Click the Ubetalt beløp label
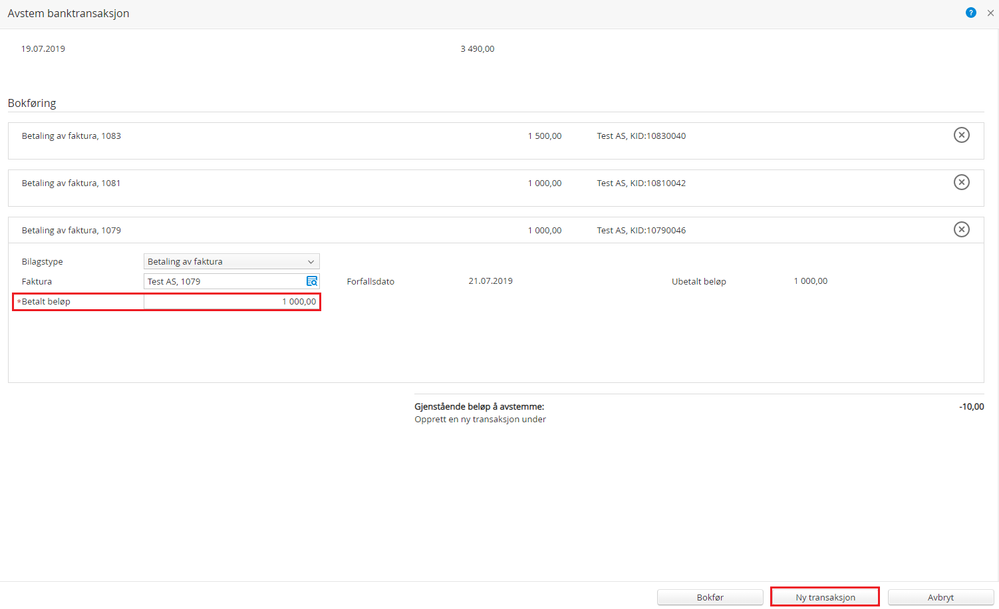Image resolution: width=999 pixels, height=609 pixels. coord(698,281)
